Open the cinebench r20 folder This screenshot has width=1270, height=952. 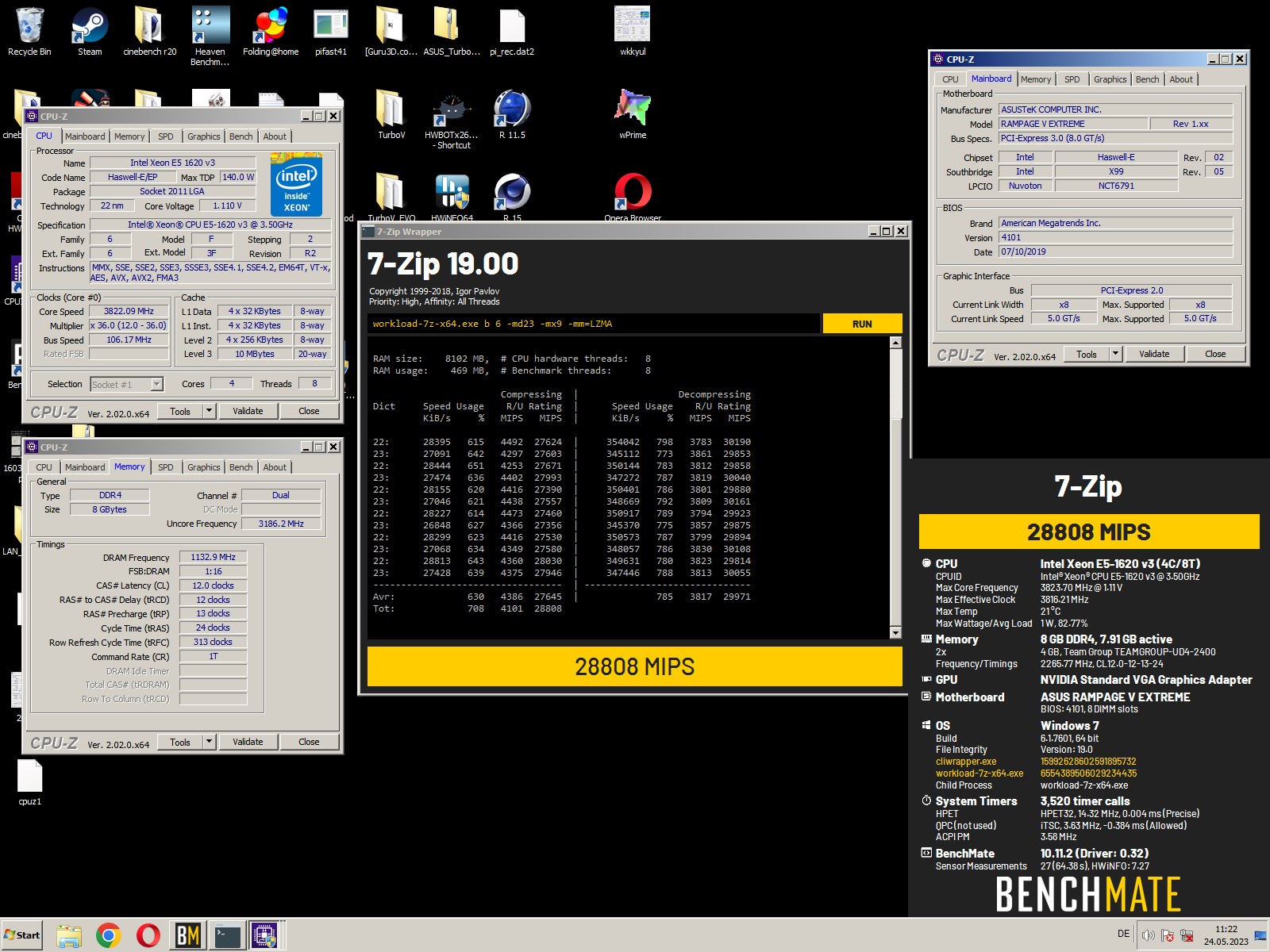(150, 32)
